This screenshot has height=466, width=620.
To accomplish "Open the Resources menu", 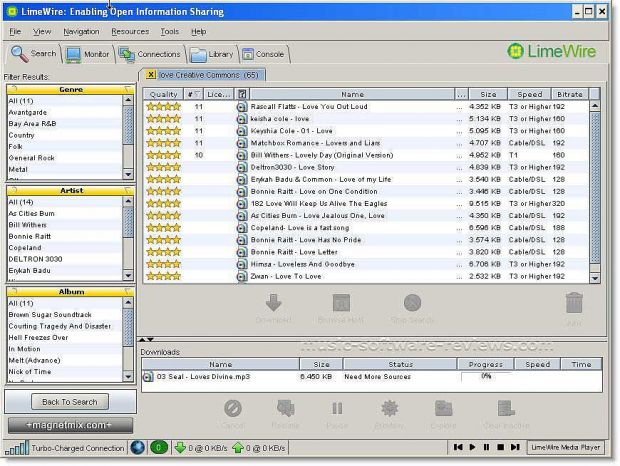I will pyautogui.click(x=130, y=32).
